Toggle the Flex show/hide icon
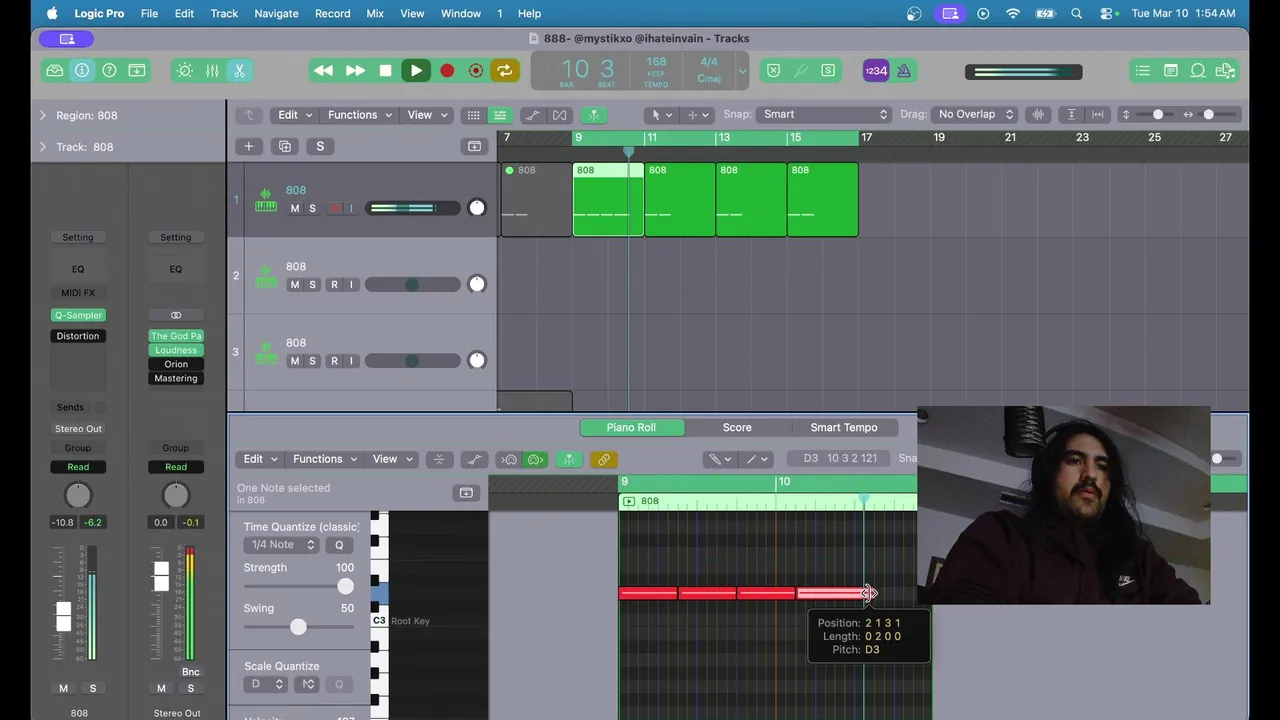1280x720 pixels. (559, 115)
